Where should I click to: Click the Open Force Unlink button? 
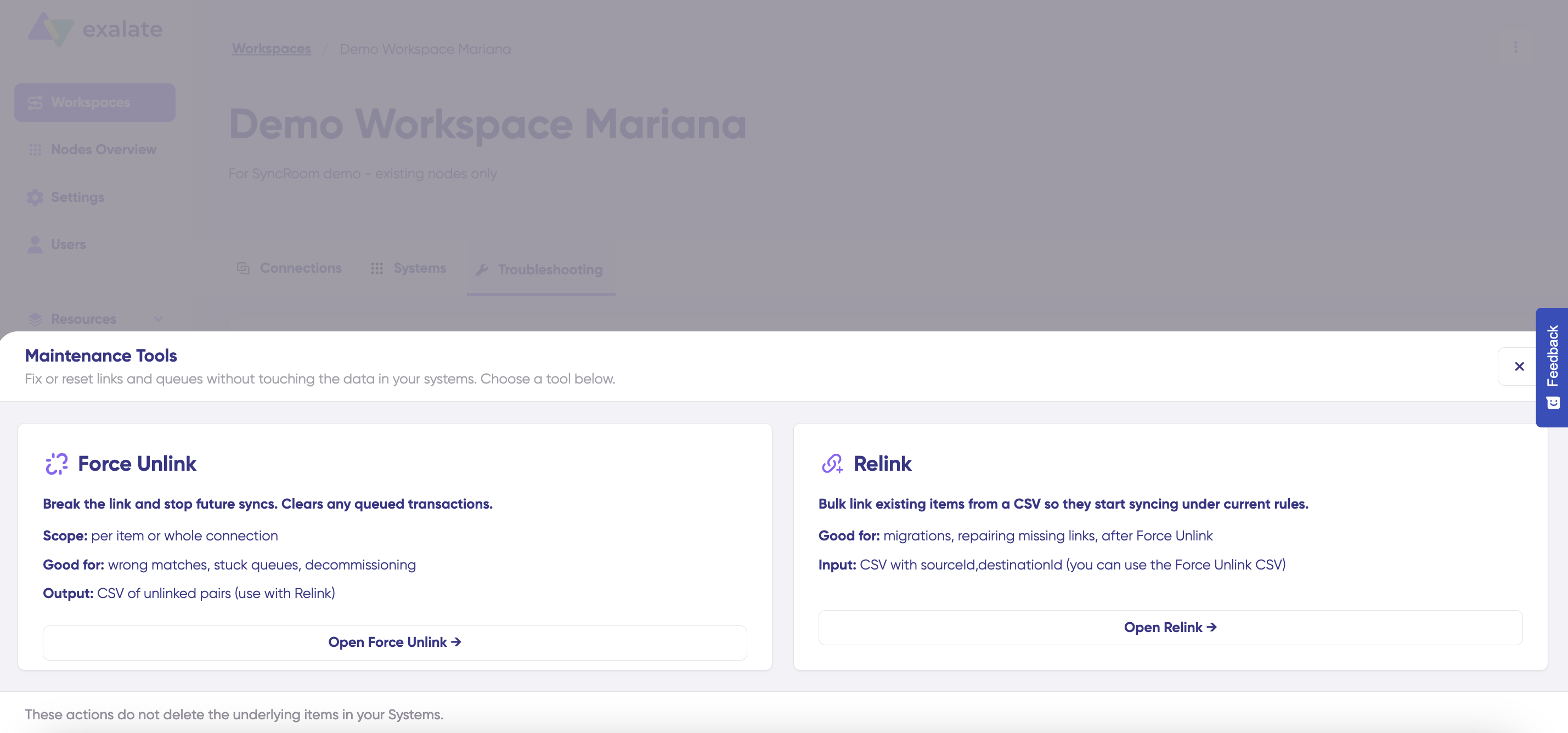tap(394, 642)
